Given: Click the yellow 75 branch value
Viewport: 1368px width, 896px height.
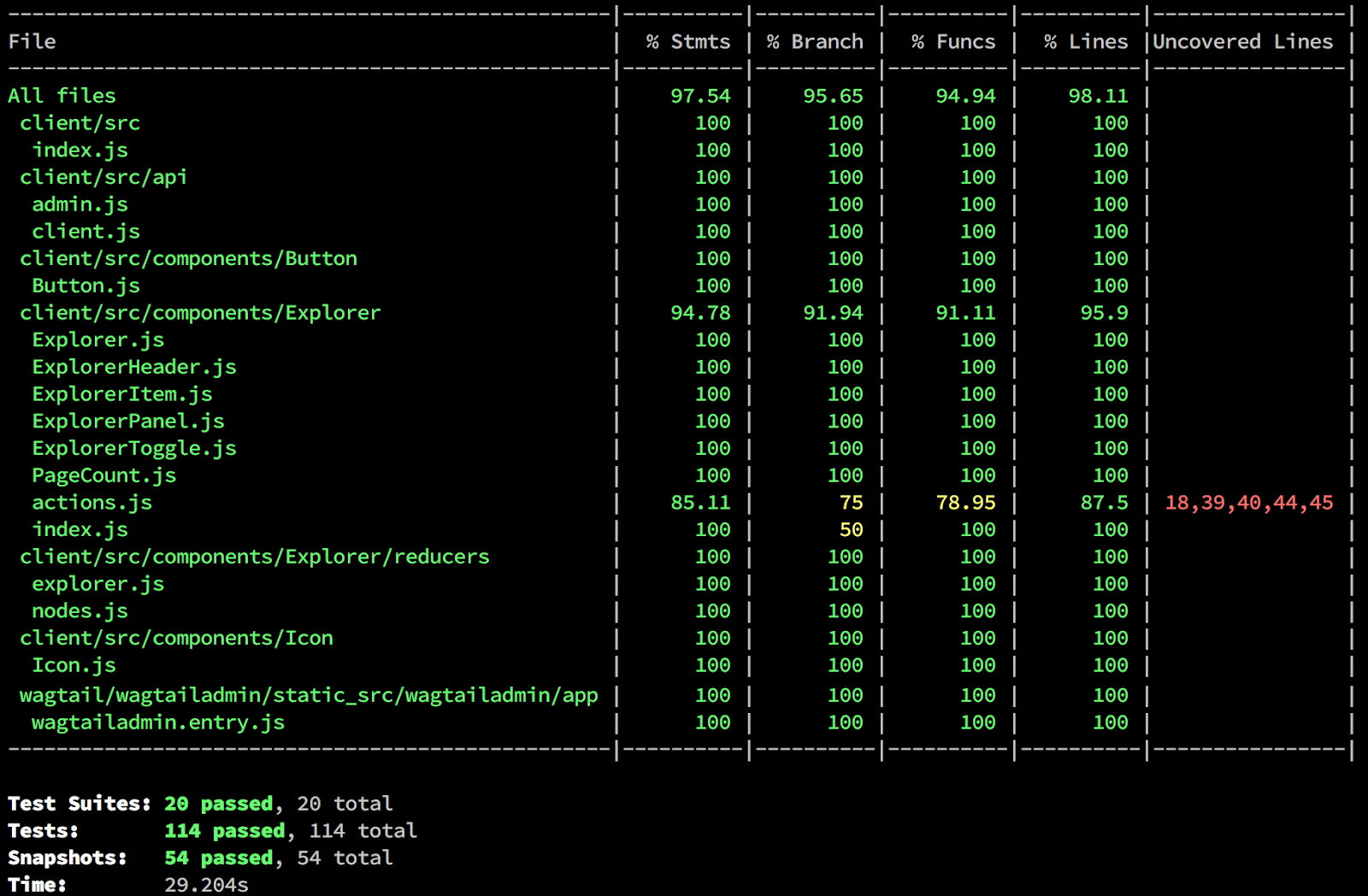Looking at the screenshot, I should coord(851,503).
